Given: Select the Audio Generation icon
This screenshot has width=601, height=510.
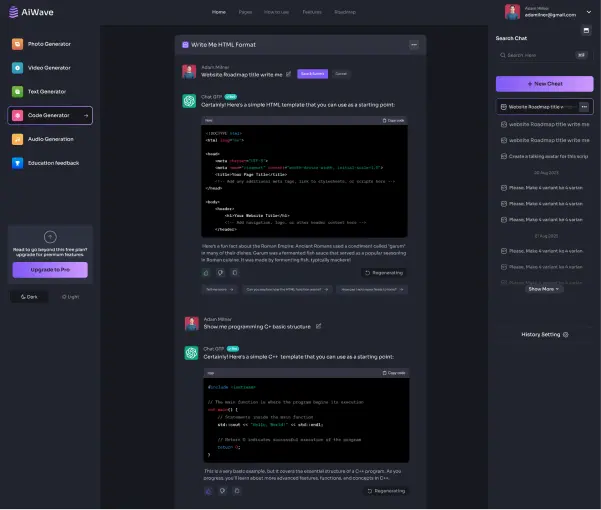Looking at the screenshot, I should [18, 139].
